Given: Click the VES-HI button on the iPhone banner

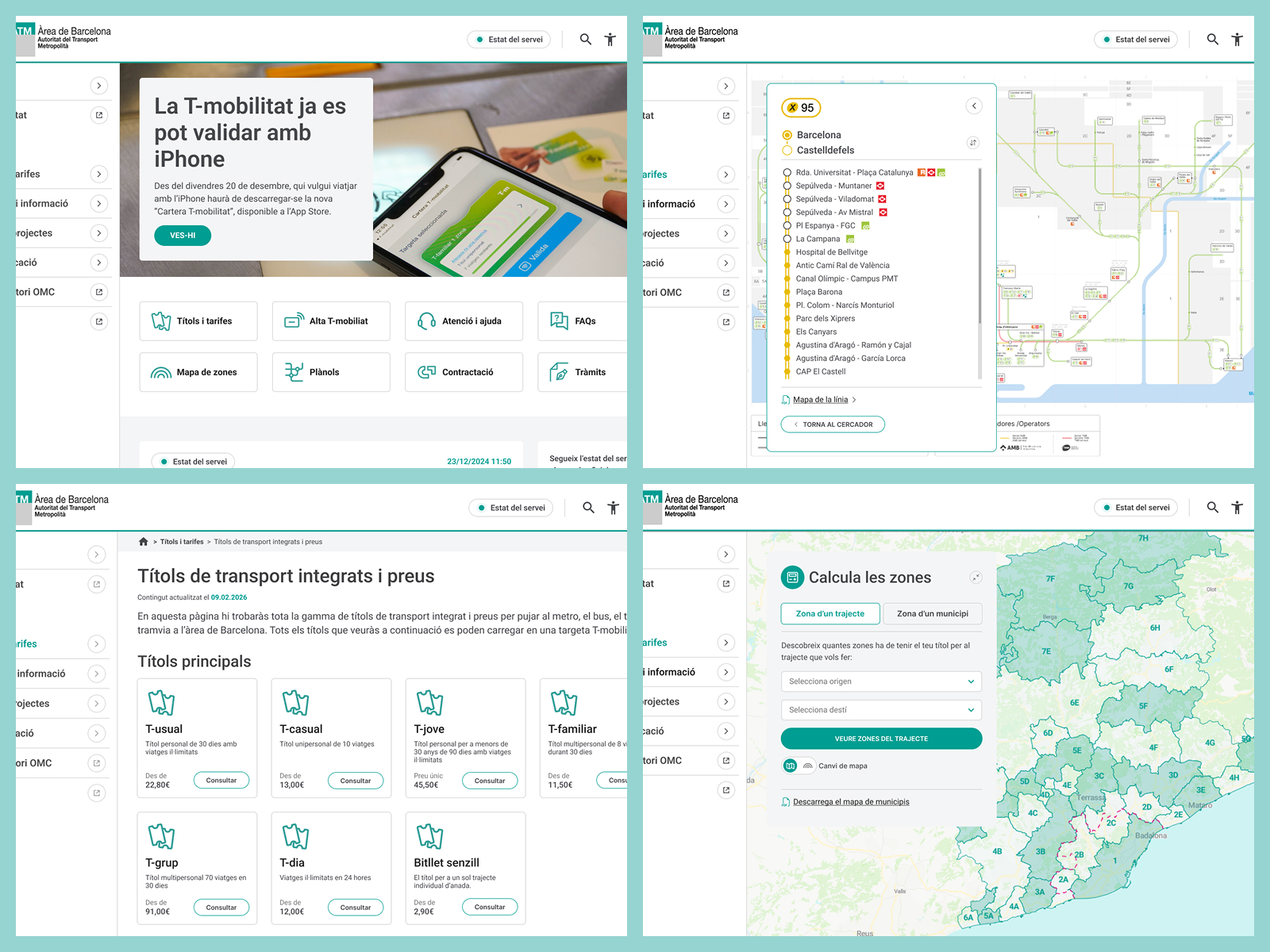Looking at the screenshot, I should pos(183,236).
